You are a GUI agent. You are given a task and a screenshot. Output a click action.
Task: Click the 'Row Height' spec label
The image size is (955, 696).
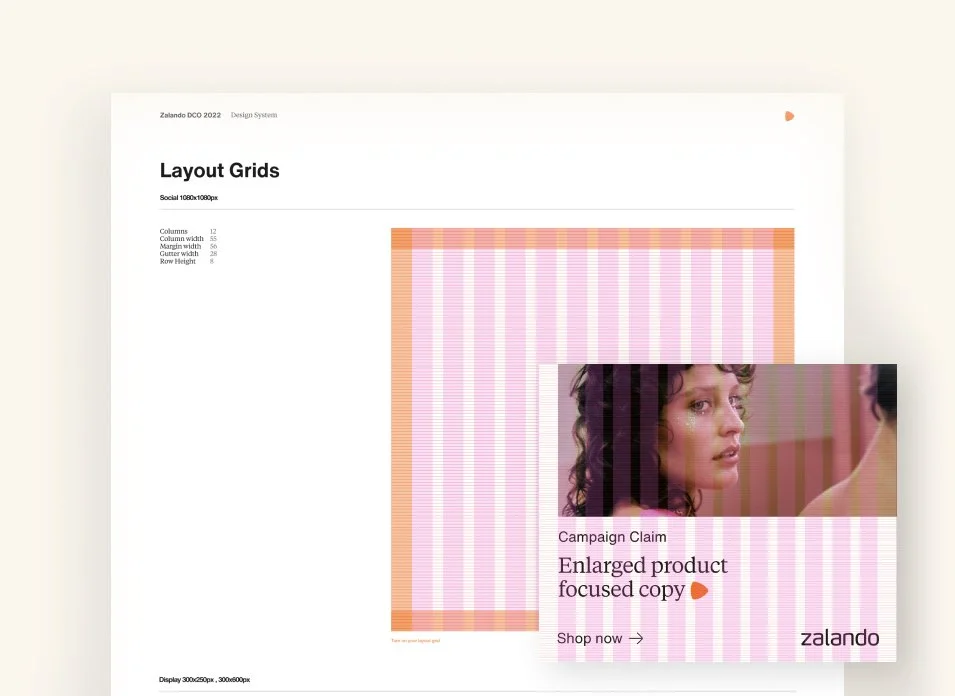pos(178,261)
